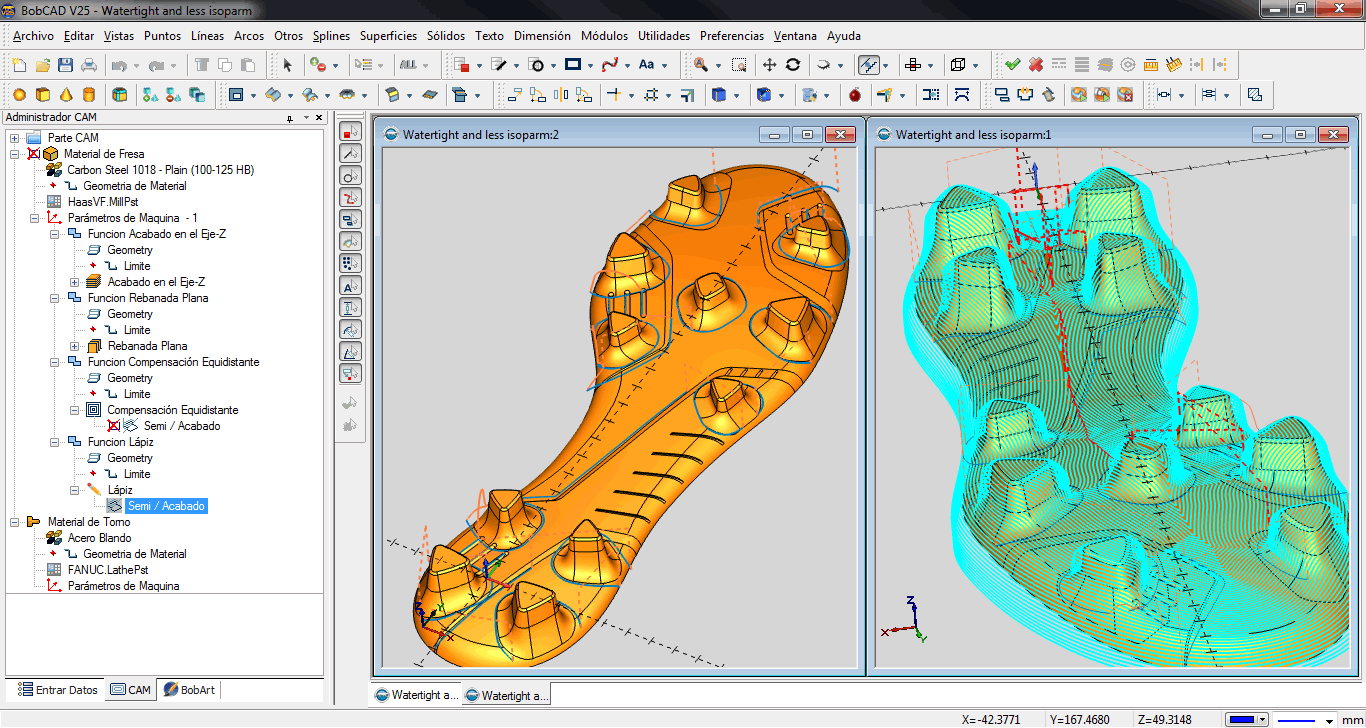Viewport: 1366px width, 728px height.
Task: Click the red X cancel toolbar icon
Action: click(x=1036, y=65)
